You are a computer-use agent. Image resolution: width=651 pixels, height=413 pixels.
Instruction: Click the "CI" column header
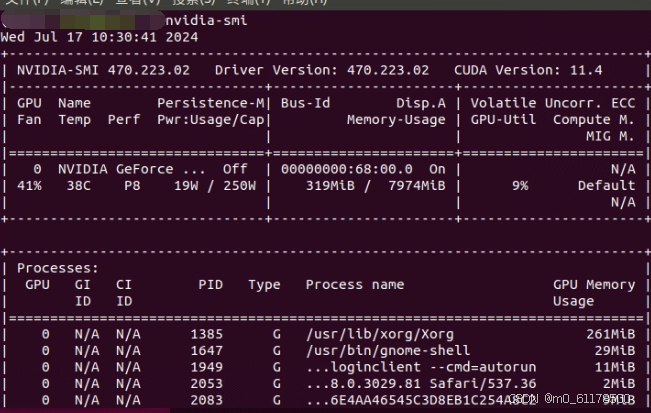point(124,285)
